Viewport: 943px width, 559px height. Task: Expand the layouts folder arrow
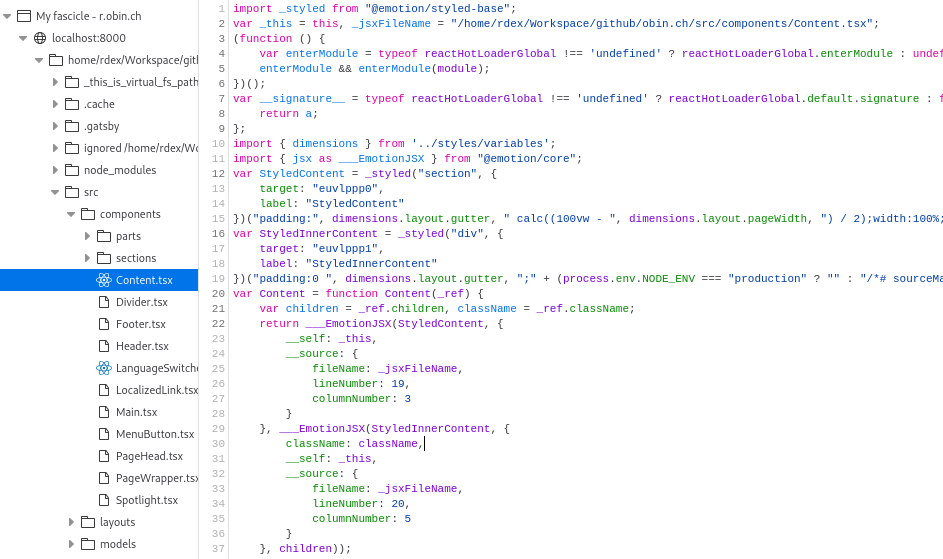71,522
